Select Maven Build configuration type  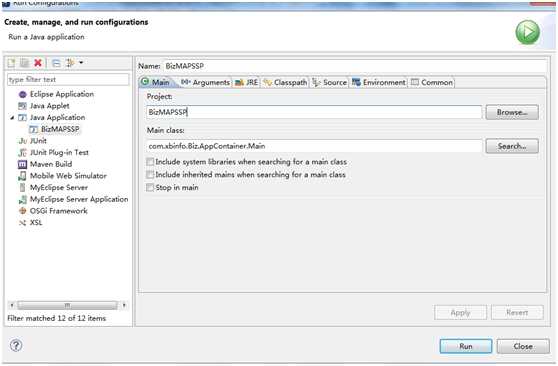51,164
